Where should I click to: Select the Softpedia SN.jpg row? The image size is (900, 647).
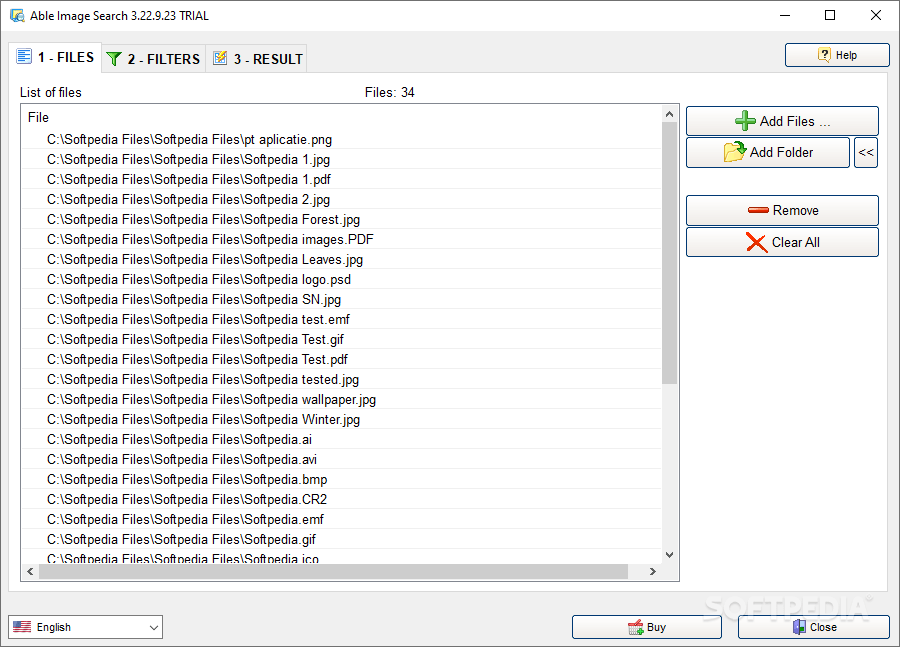click(342, 300)
